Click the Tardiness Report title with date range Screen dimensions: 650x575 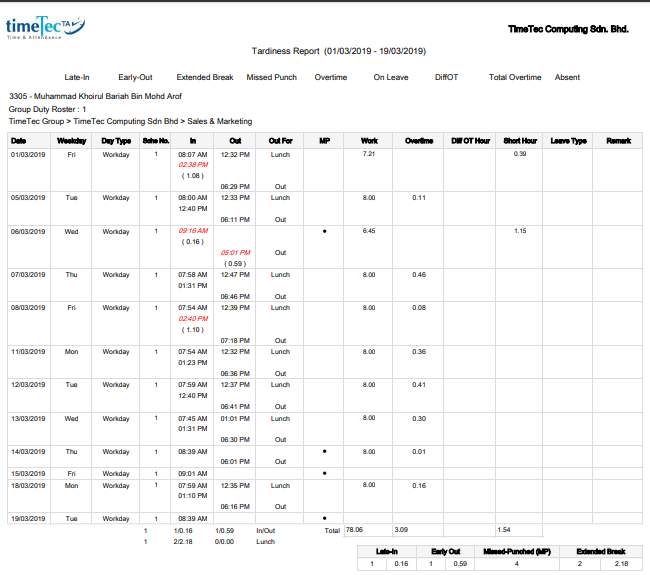coord(339,51)
